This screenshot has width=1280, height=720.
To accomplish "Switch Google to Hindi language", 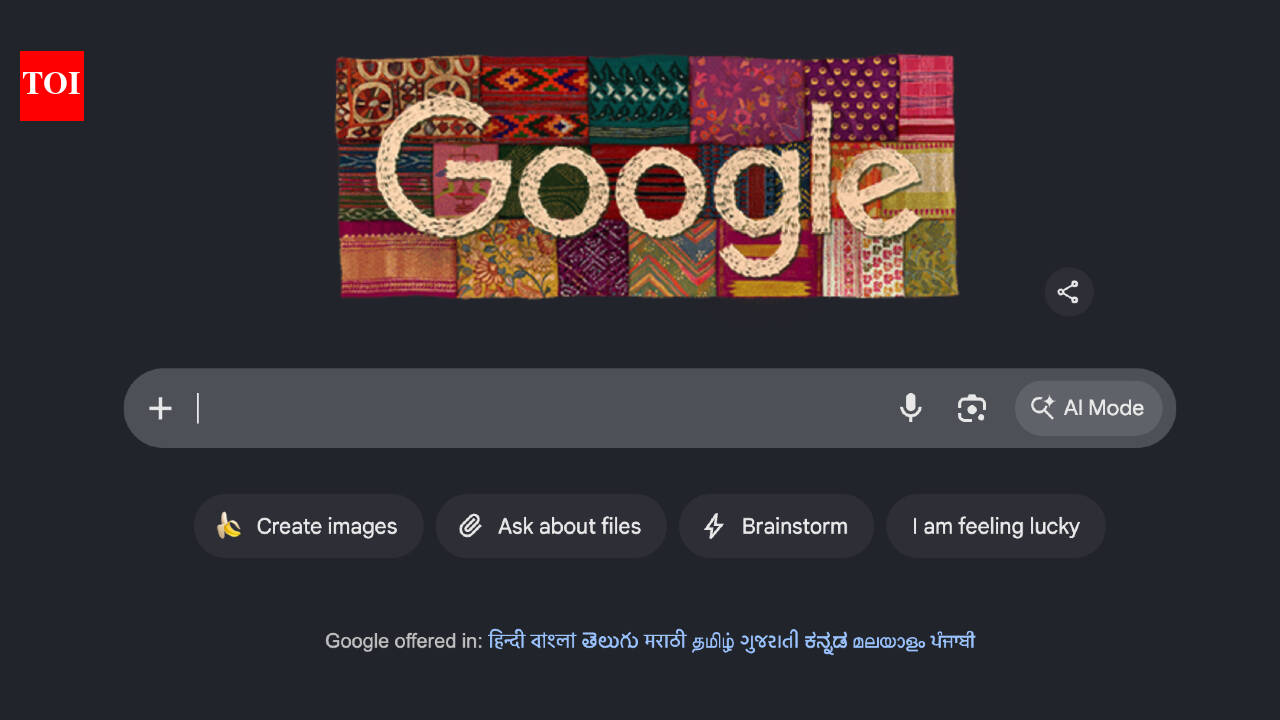I will pos(506,641).
